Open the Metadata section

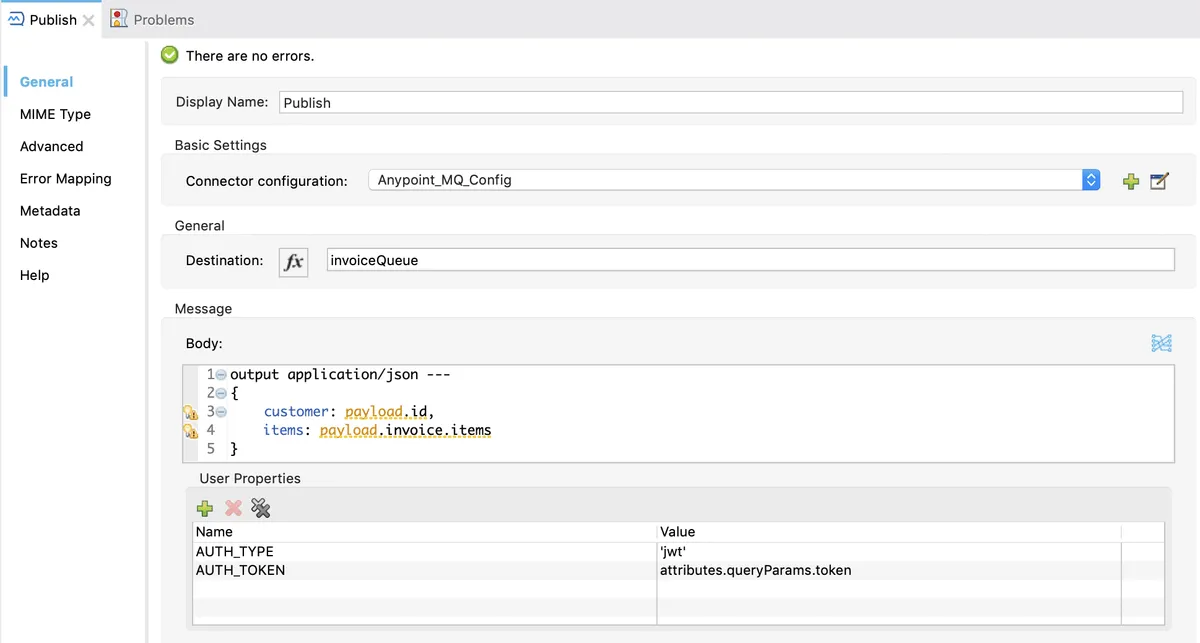click(x=50, y=211)
